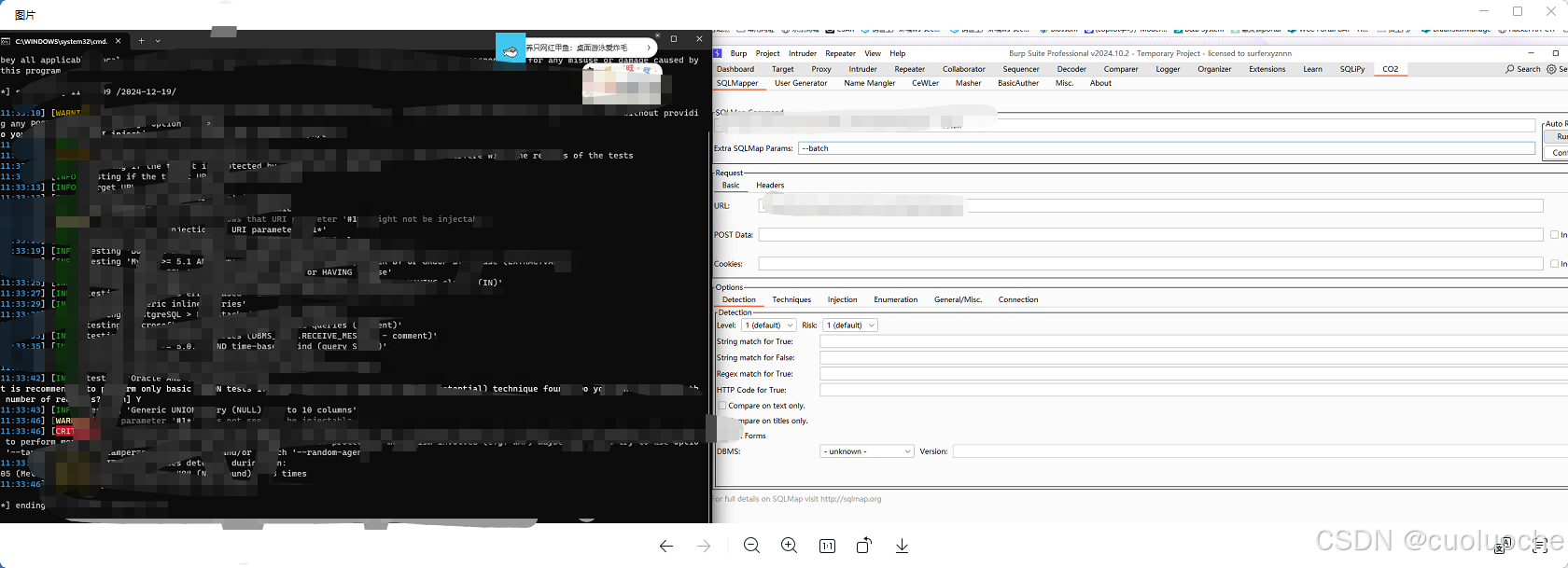Switch to the Target tab

[783, 69]
